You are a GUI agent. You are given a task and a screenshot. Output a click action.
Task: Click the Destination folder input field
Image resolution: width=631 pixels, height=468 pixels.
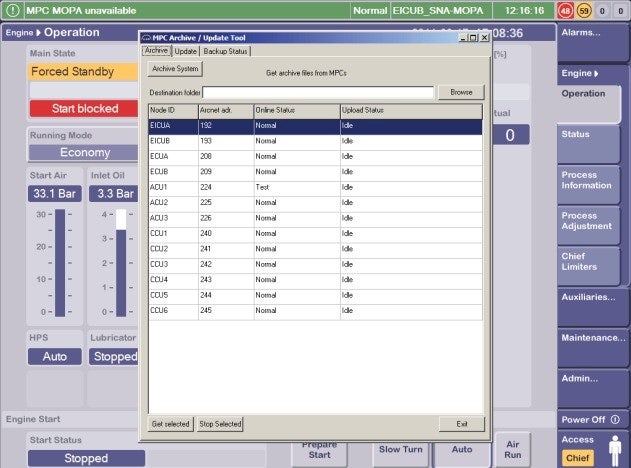(318, 93)
